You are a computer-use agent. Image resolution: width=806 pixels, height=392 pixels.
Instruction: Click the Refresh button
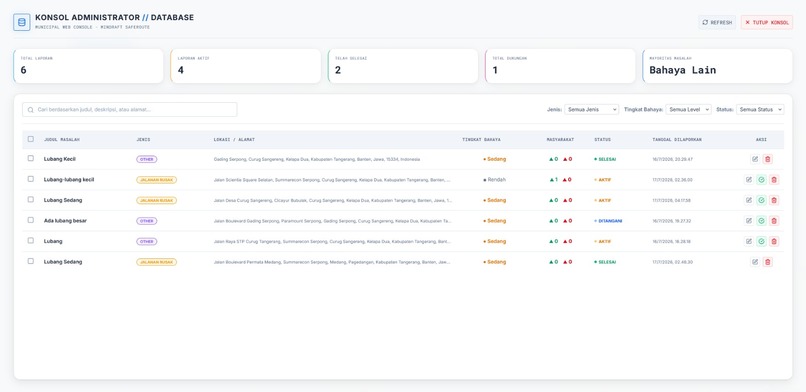(x=717, y=23)
